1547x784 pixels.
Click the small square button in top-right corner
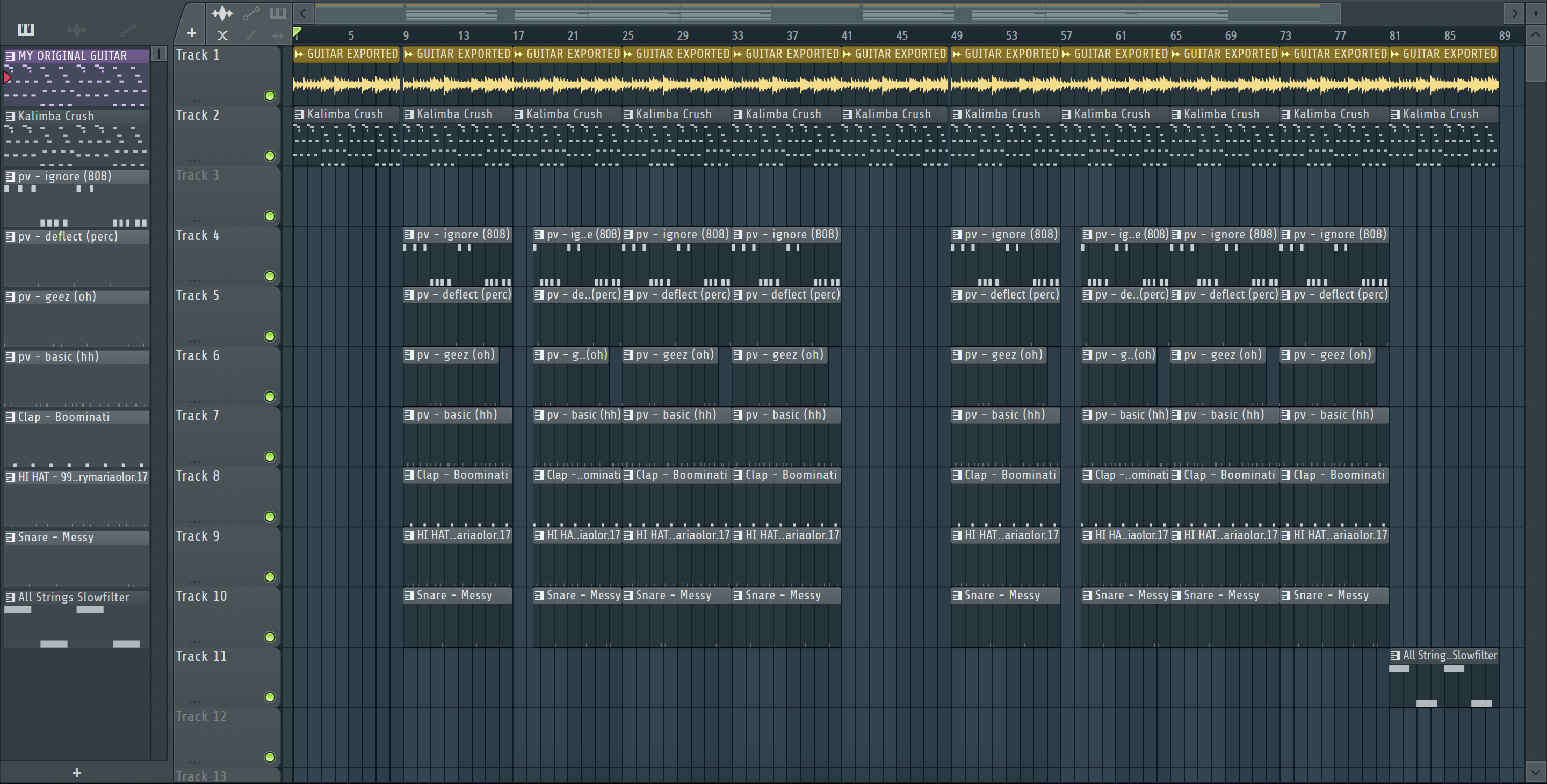pyautogui.click(x=1535, y=12)
